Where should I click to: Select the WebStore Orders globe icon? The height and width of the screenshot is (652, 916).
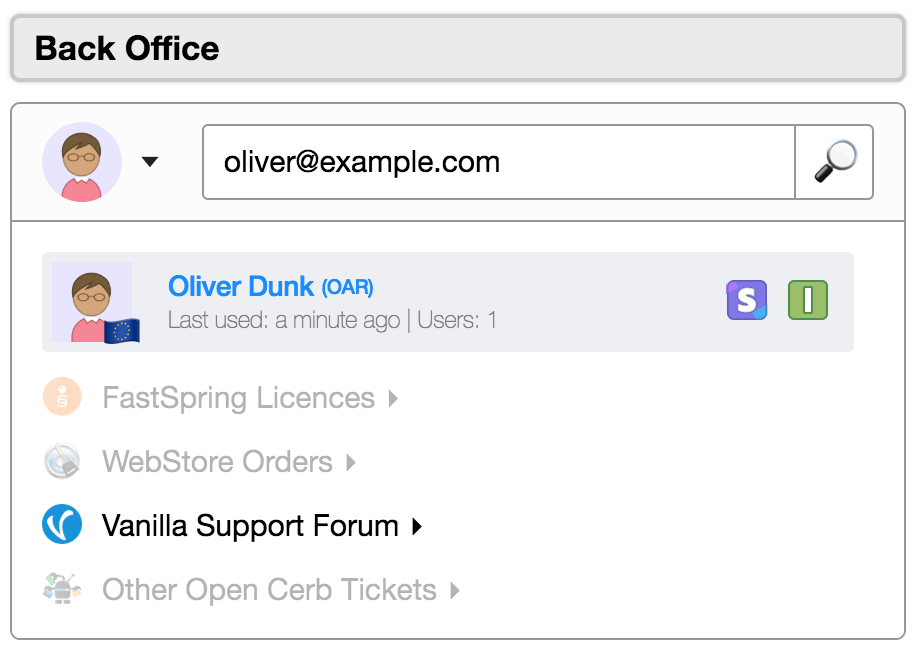tap(62, 461)
